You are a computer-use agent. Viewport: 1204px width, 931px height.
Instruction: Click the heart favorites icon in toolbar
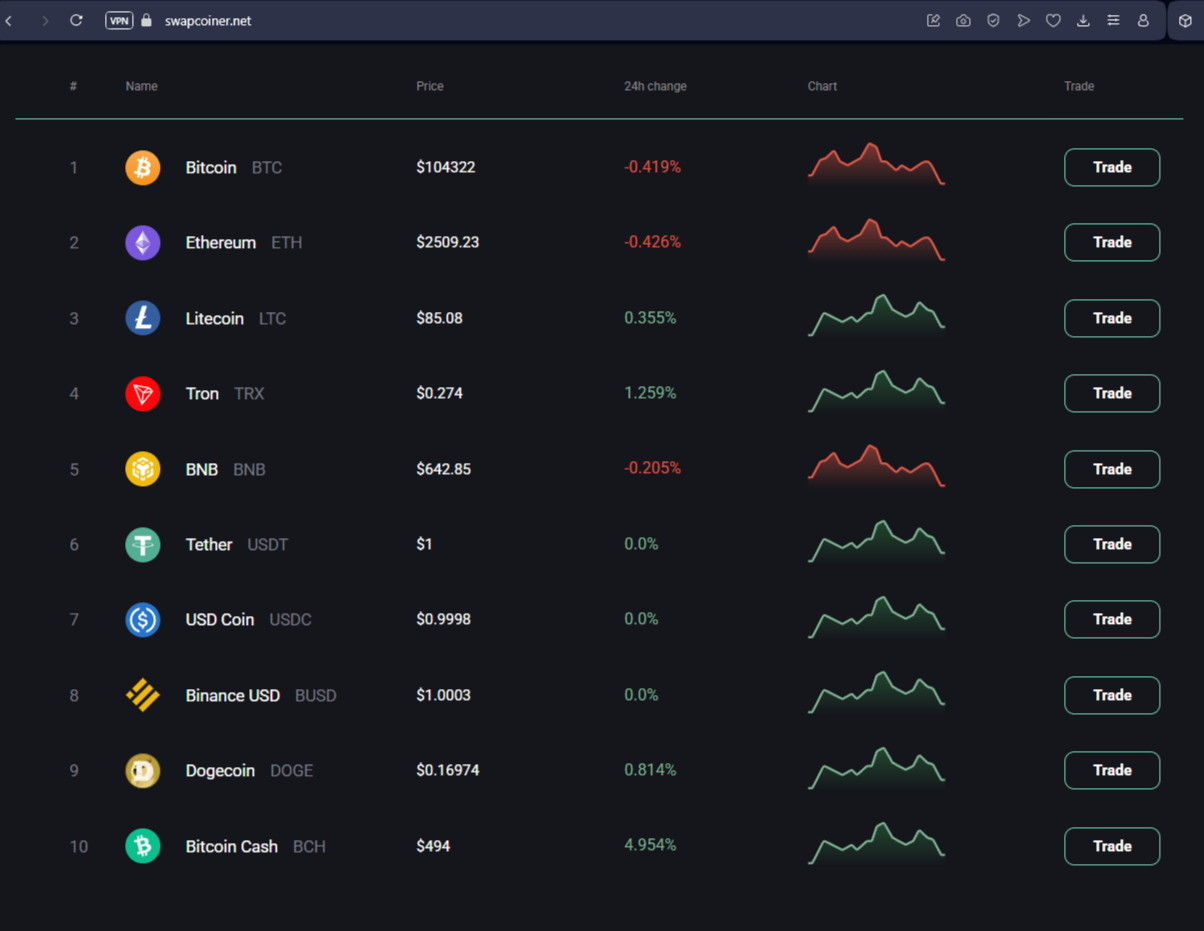1053,20
